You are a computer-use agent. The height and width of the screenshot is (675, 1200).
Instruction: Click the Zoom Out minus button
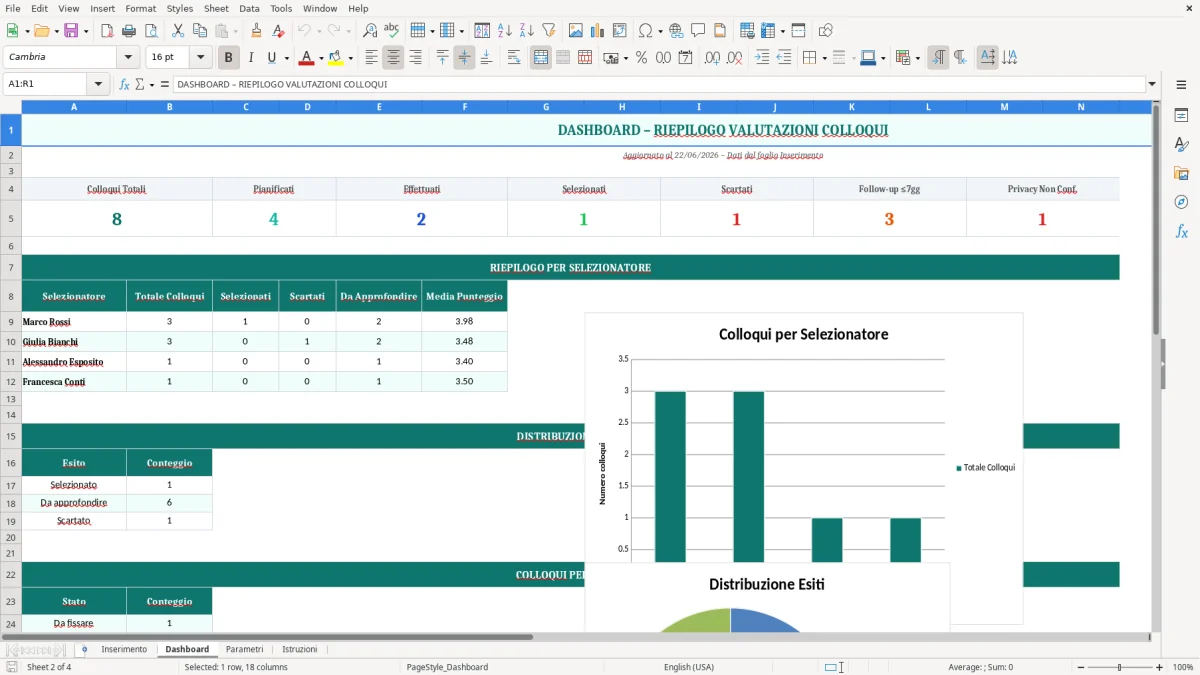[1079, 667]
